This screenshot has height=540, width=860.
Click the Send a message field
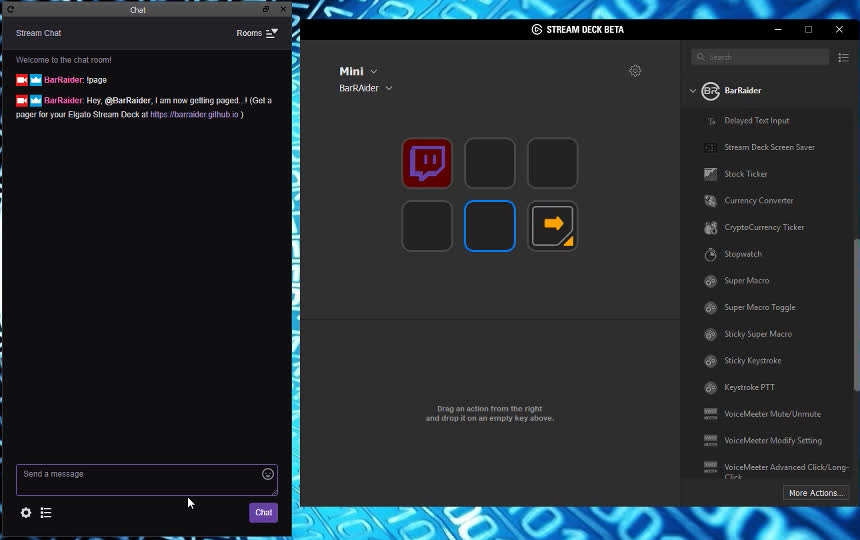pos(146,480)
